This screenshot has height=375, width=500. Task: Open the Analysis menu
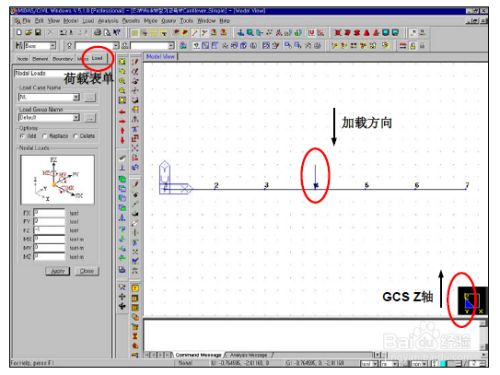click(108, 21)
